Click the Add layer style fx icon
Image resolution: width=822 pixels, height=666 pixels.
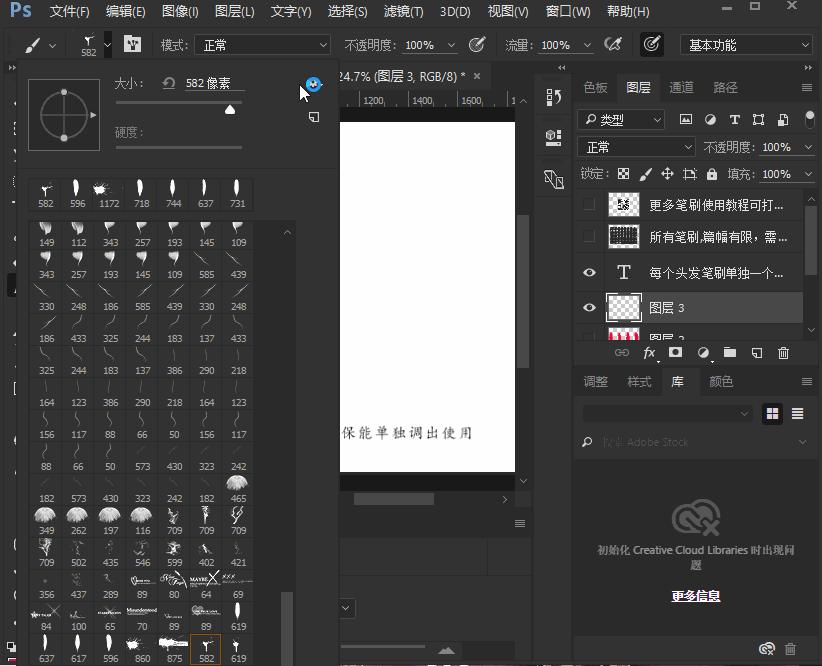(651, 353)
